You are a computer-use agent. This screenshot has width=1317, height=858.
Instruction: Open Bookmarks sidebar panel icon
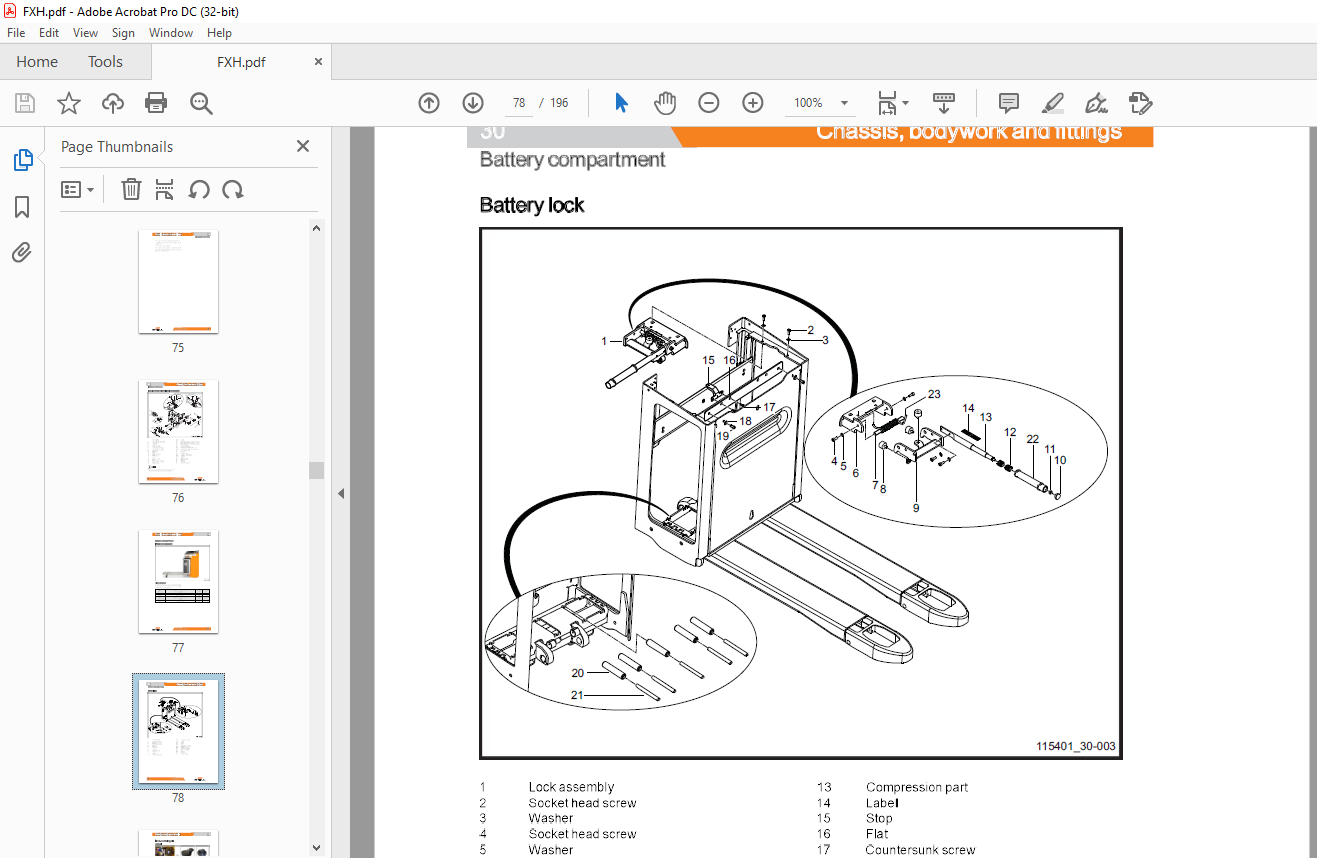(x=22, y=207)
